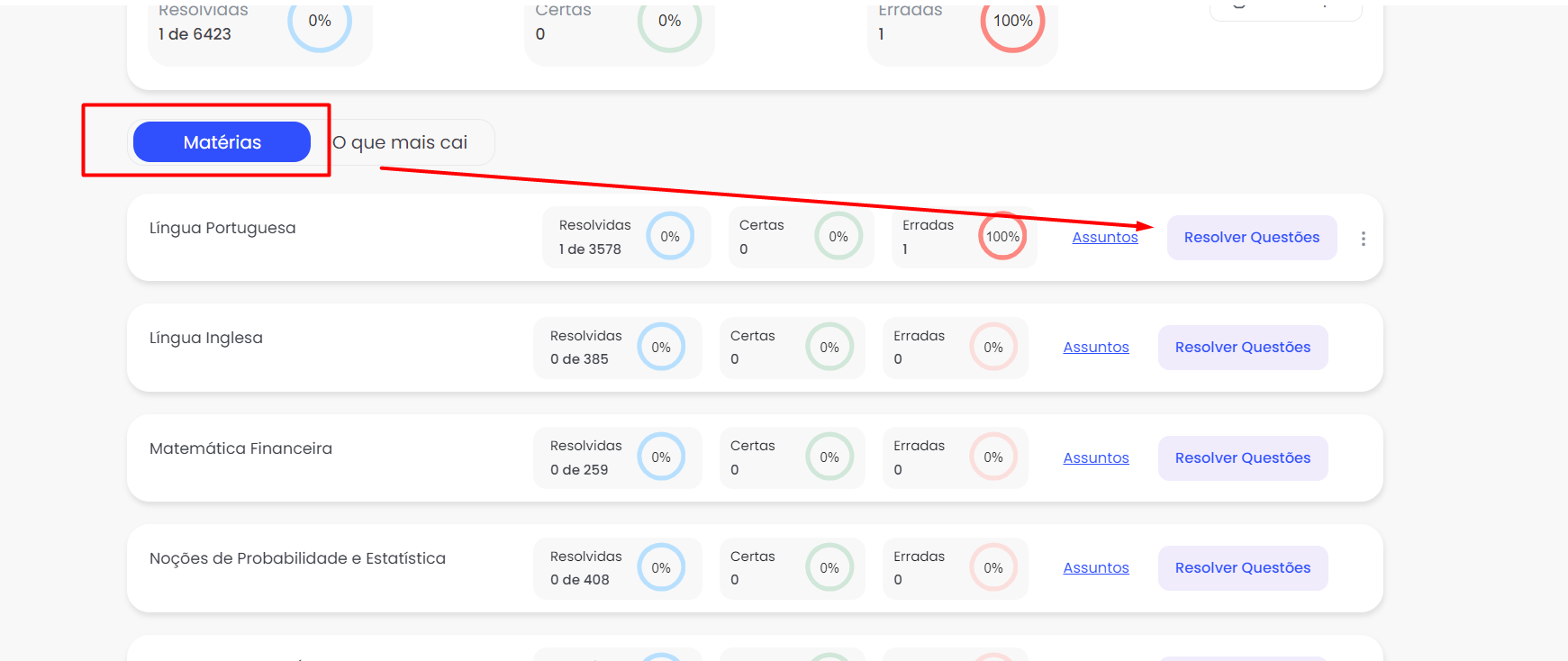Click the "0 de 259" resolved count
Viewport: 1568px width, 661px height.
coord(579,470)
